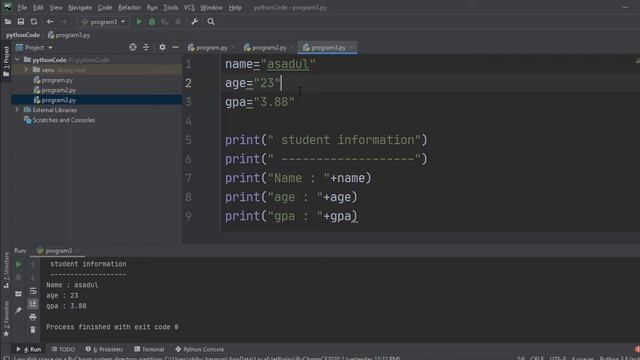640x360 pixels.
Task: Open the Problems tool window
Action: (x=104, y=349)
